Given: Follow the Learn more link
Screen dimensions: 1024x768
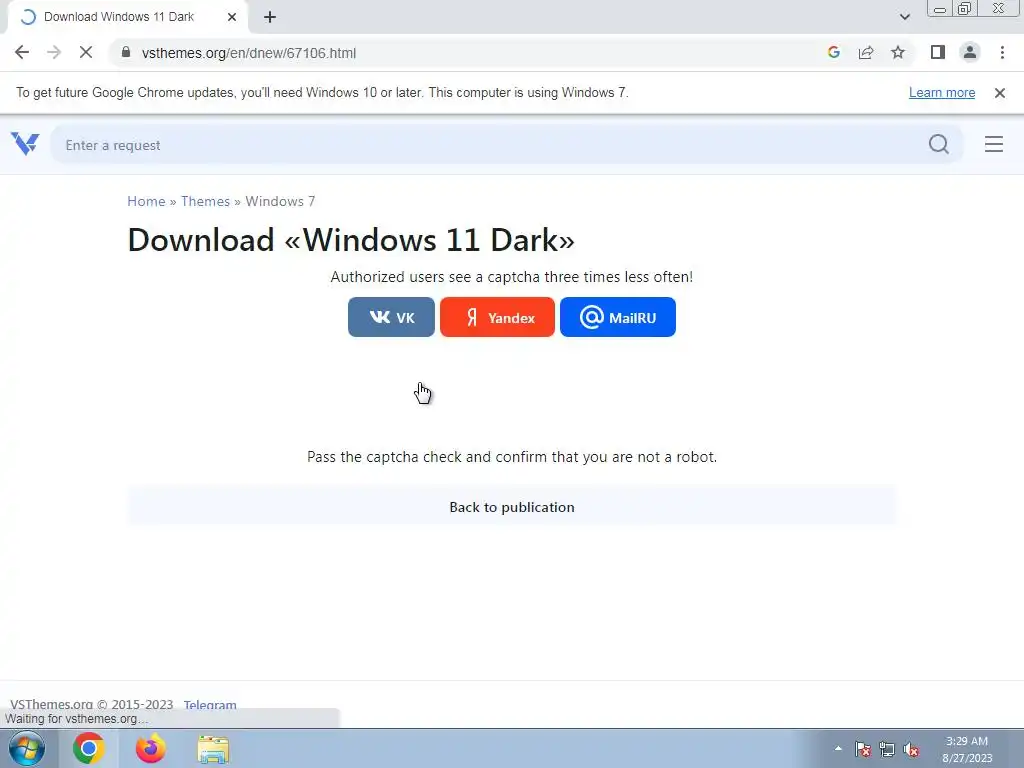Looking at the screenshot, I should (942, 93).
